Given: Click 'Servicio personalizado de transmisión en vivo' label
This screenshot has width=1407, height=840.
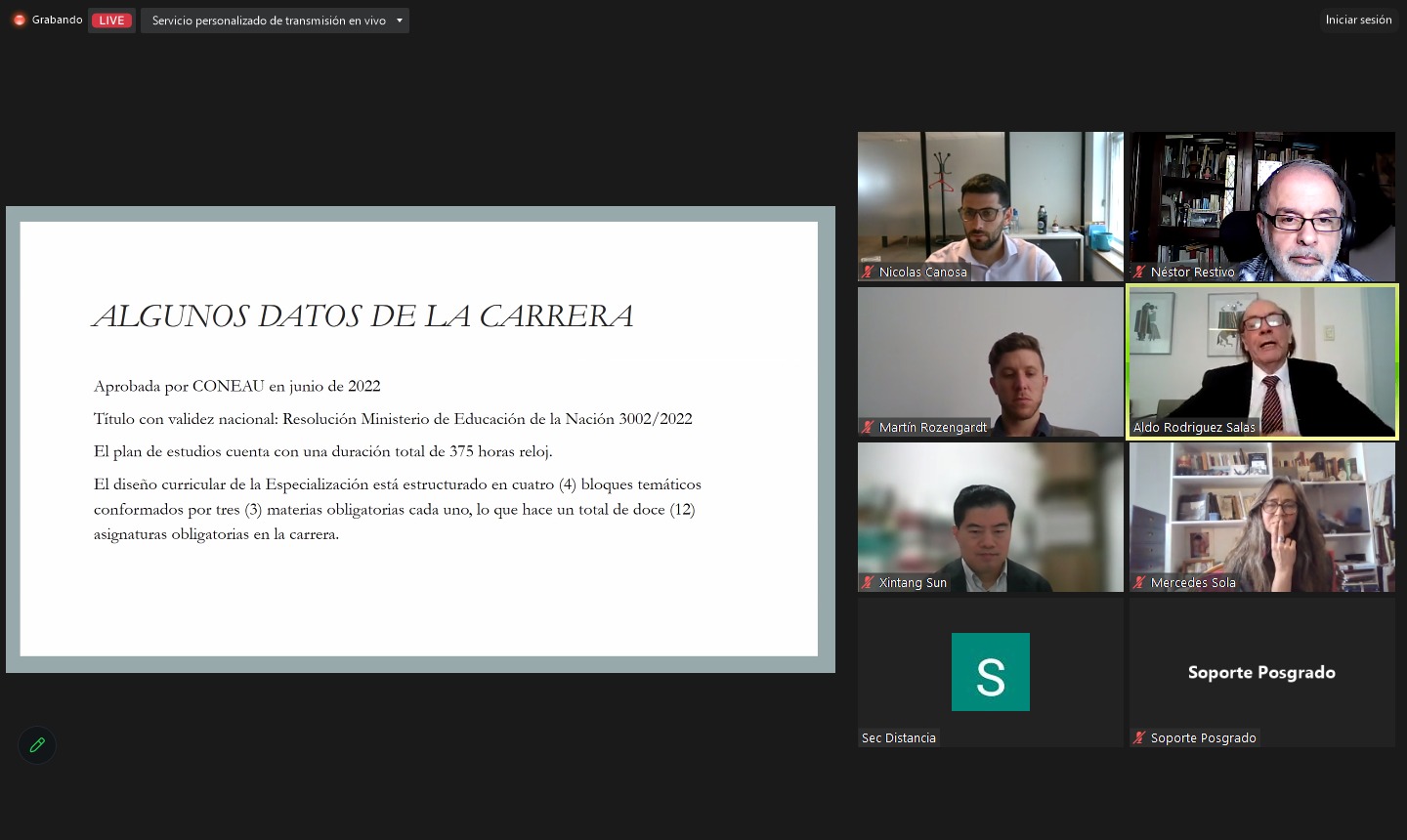Looking at the screenshot, I should (269, 21).
